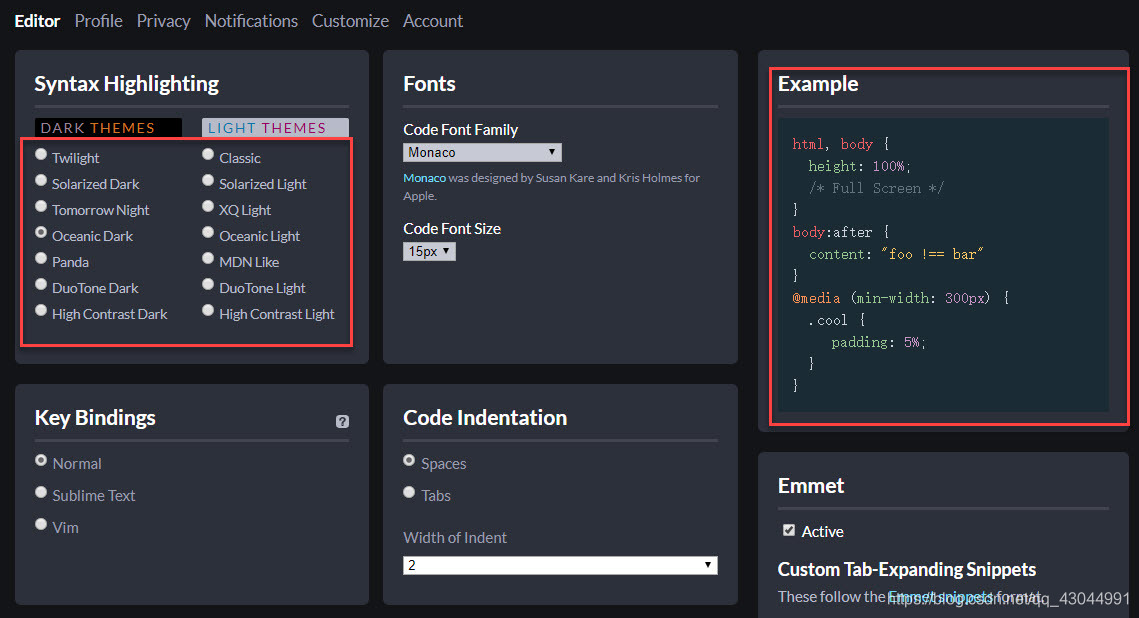Select the Panda theme radio button

click(x=41, y=259)
